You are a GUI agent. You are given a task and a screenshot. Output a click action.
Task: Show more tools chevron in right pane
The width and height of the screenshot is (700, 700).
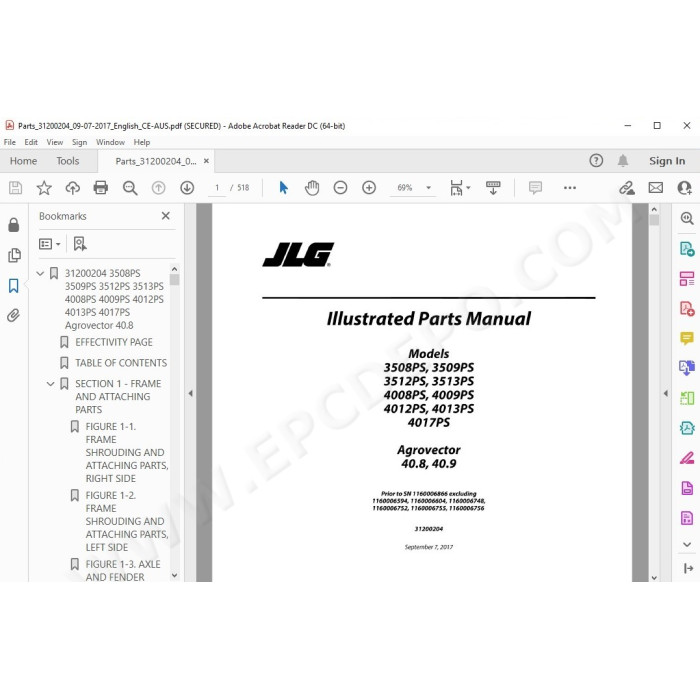[687, 545]
